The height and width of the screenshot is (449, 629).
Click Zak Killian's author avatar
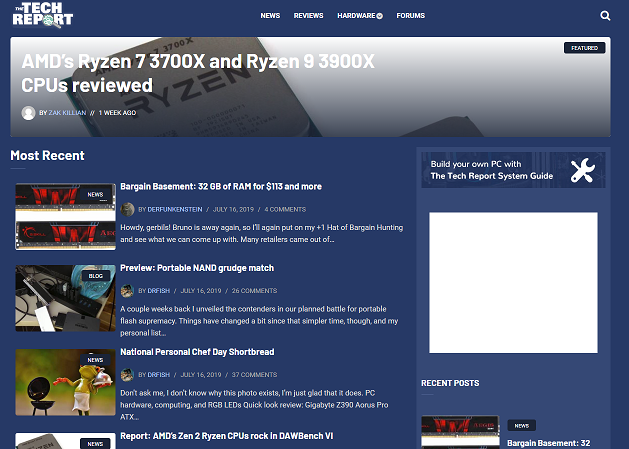(x=28, y=113)
